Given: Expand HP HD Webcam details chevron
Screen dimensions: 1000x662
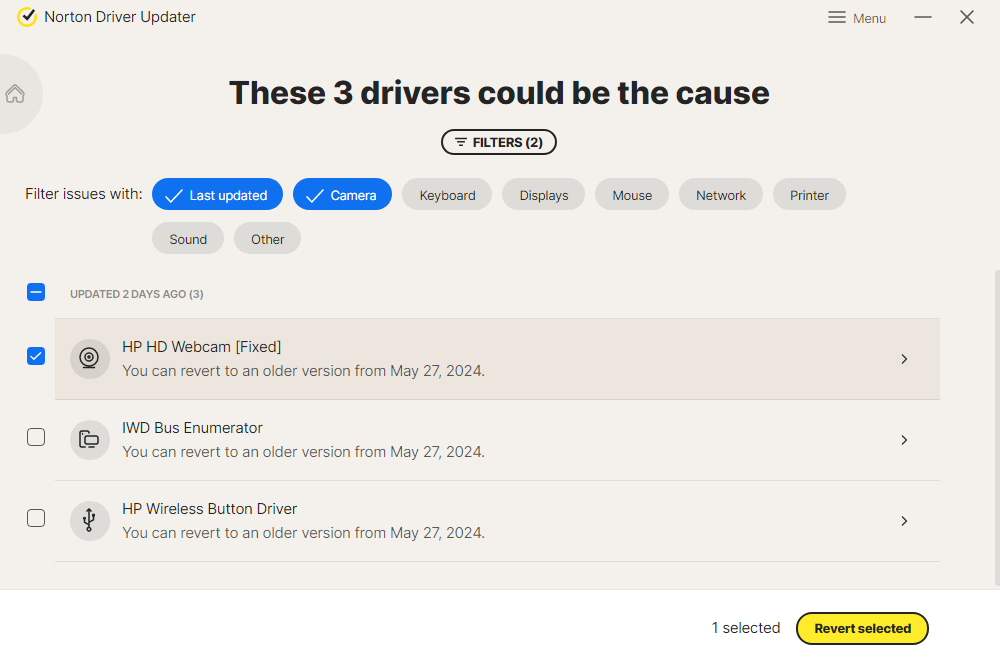Looking at the screenshot, I should pyautogui.click(x=904, y=359).
